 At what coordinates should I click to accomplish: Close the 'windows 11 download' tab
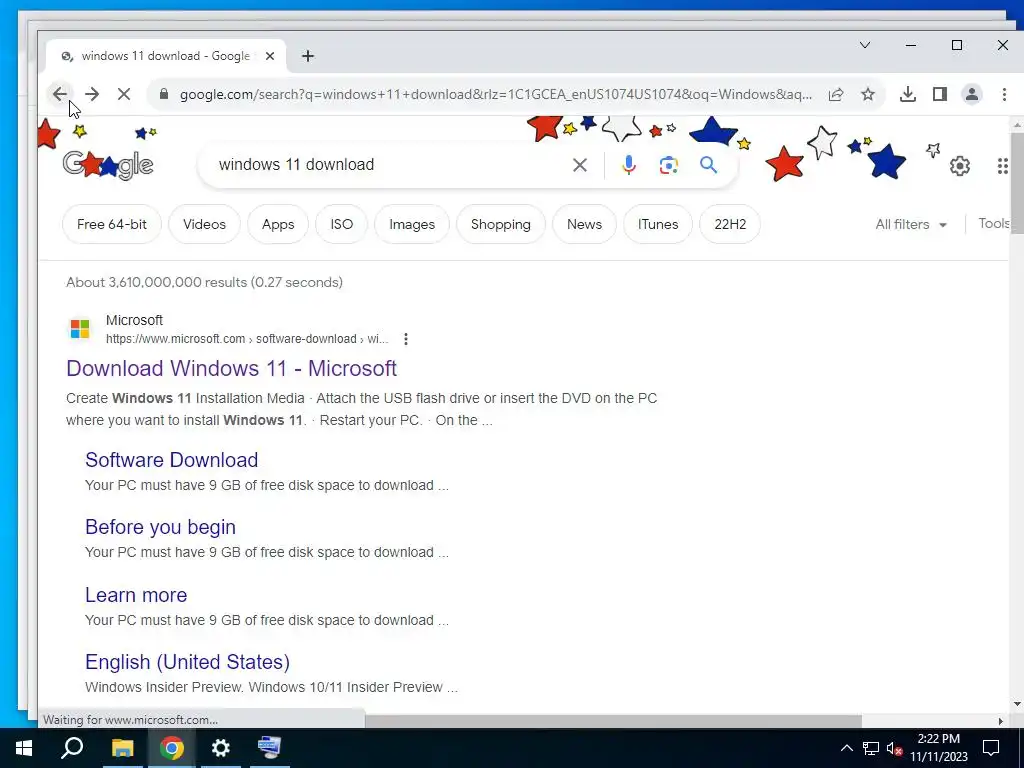coord(270,56)
